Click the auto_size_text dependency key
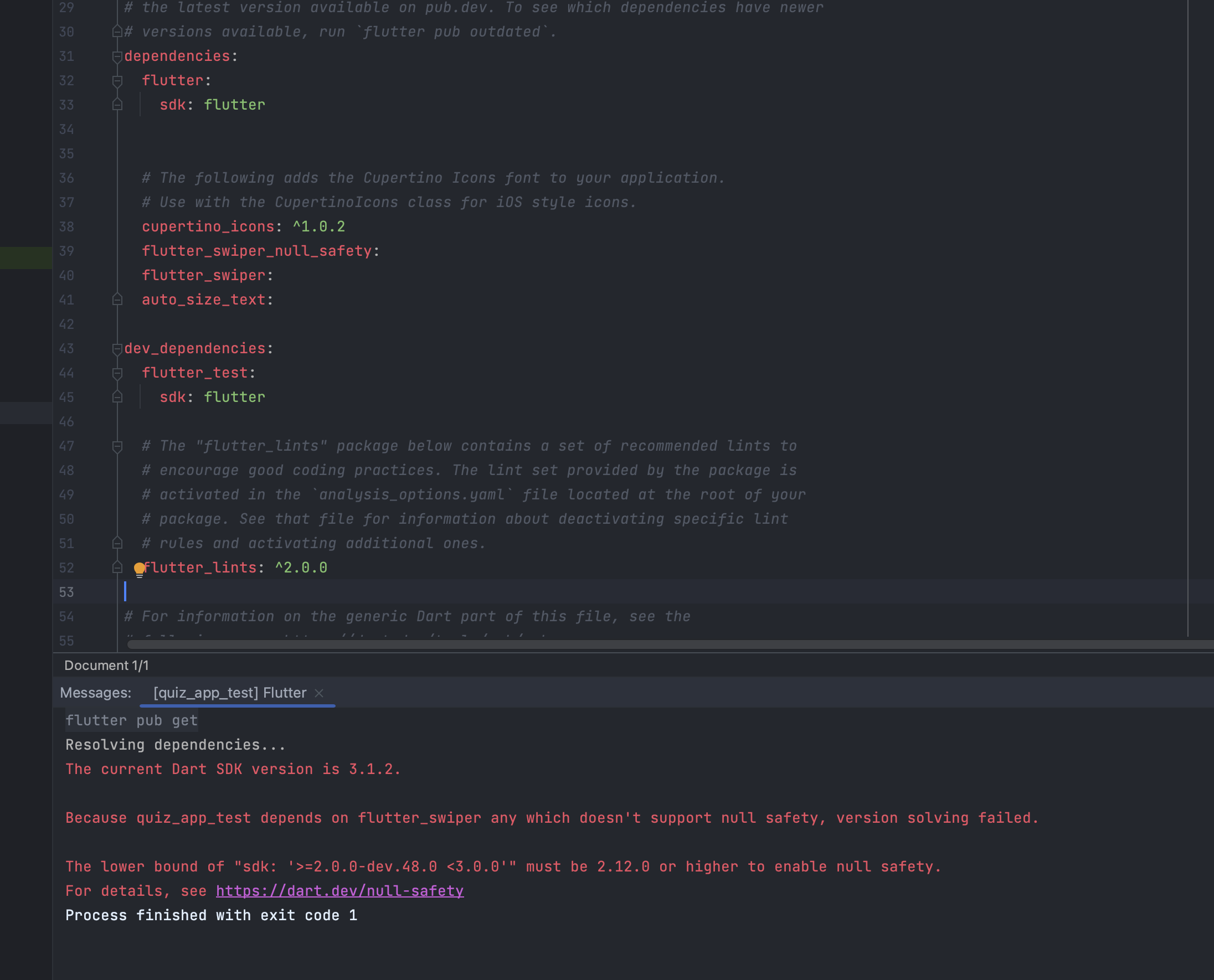This screenshot has height=980, width=1214. [203, 300]
